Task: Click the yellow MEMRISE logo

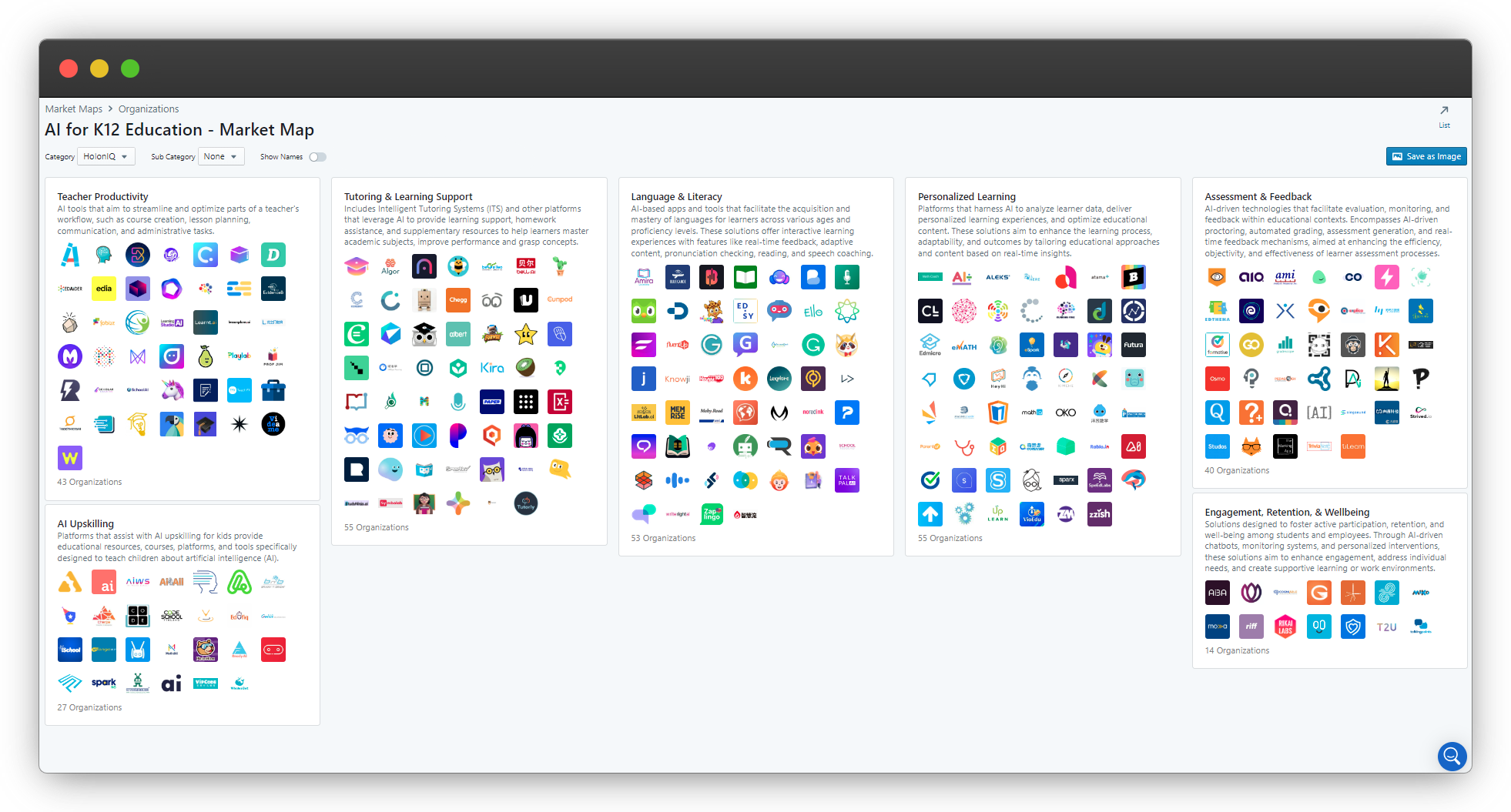Action: 678,413
